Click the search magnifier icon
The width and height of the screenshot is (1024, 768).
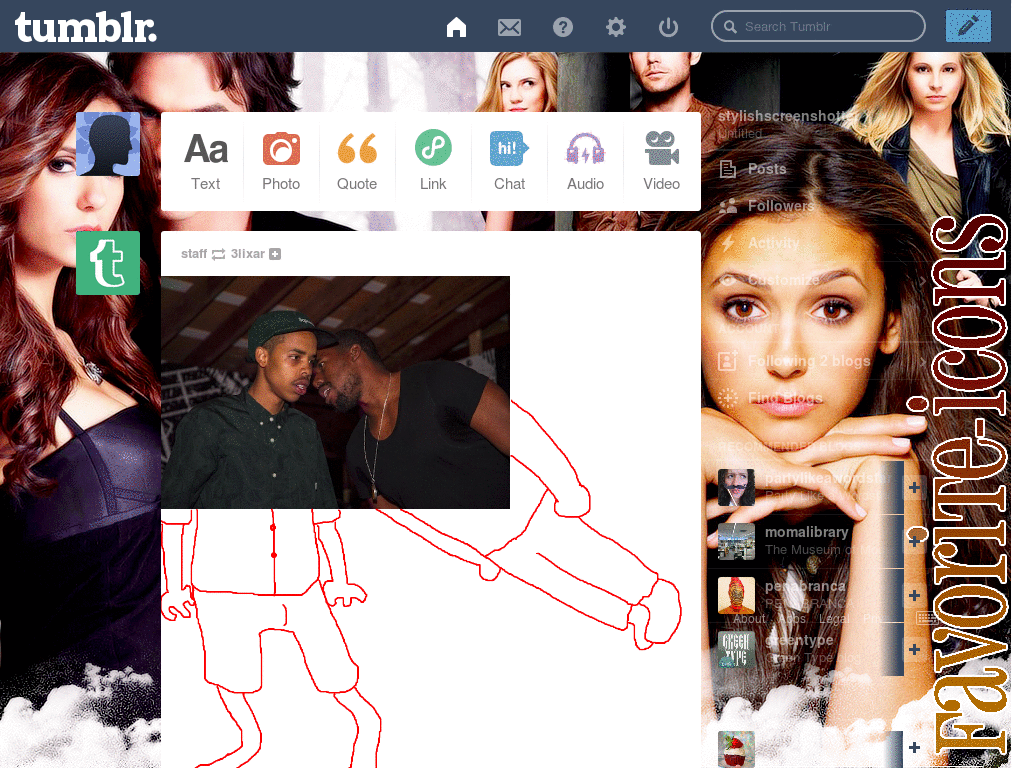[730, 27]
